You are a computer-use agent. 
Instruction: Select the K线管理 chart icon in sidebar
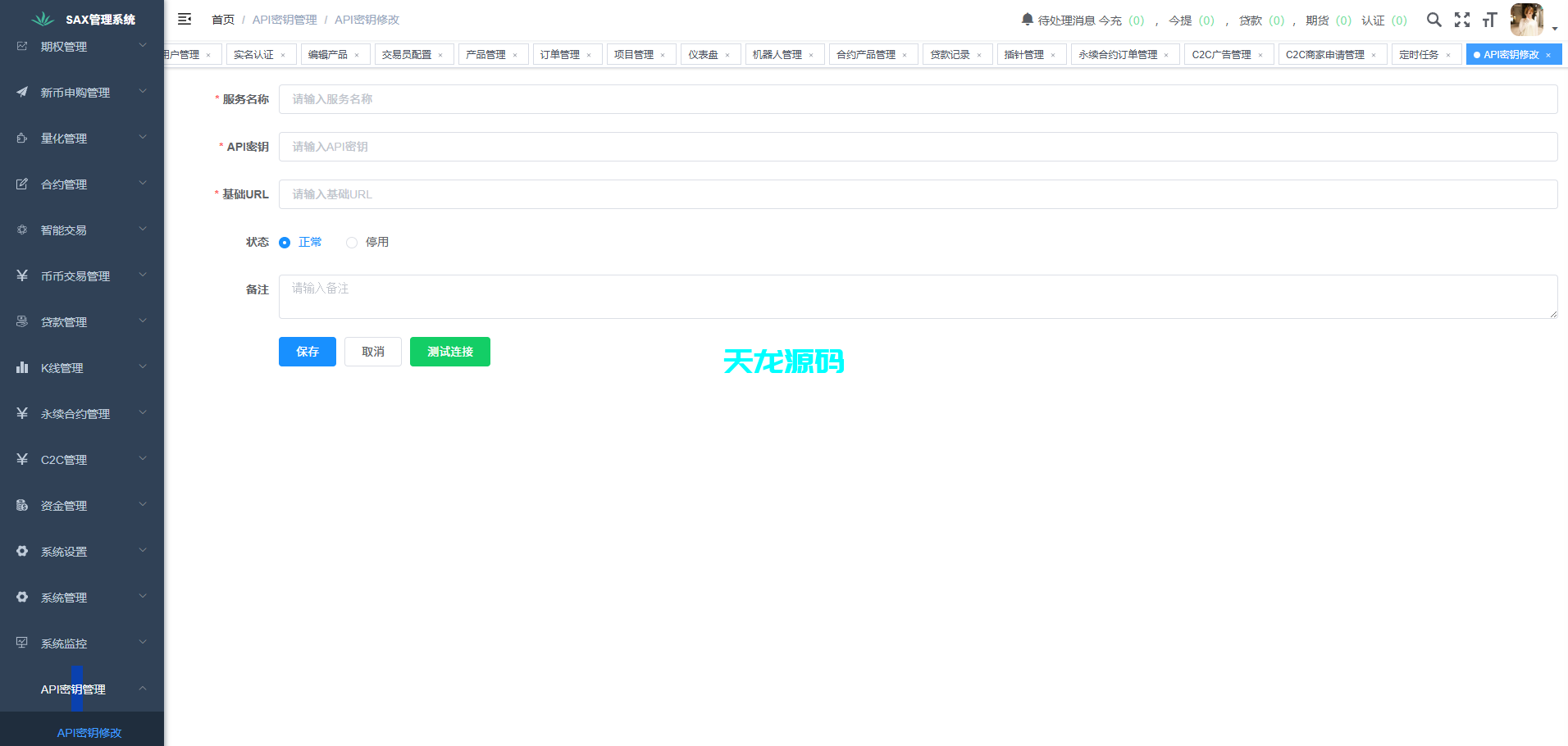coord(21,367)
